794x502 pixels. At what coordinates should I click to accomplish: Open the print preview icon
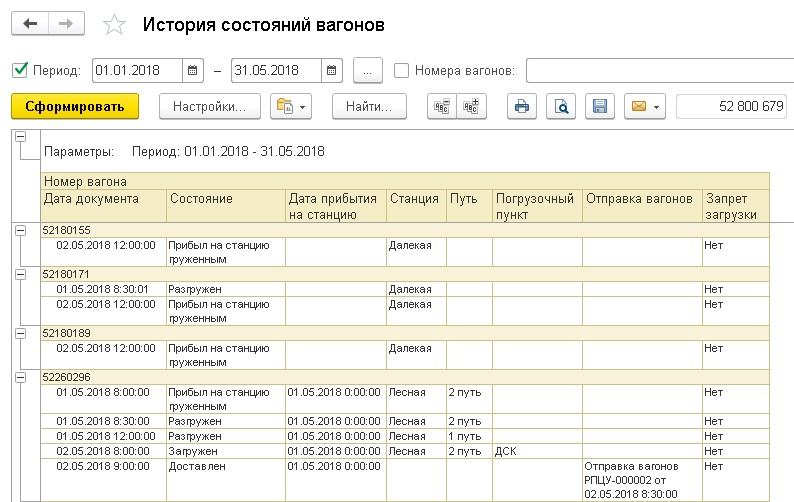click(561, 106)
